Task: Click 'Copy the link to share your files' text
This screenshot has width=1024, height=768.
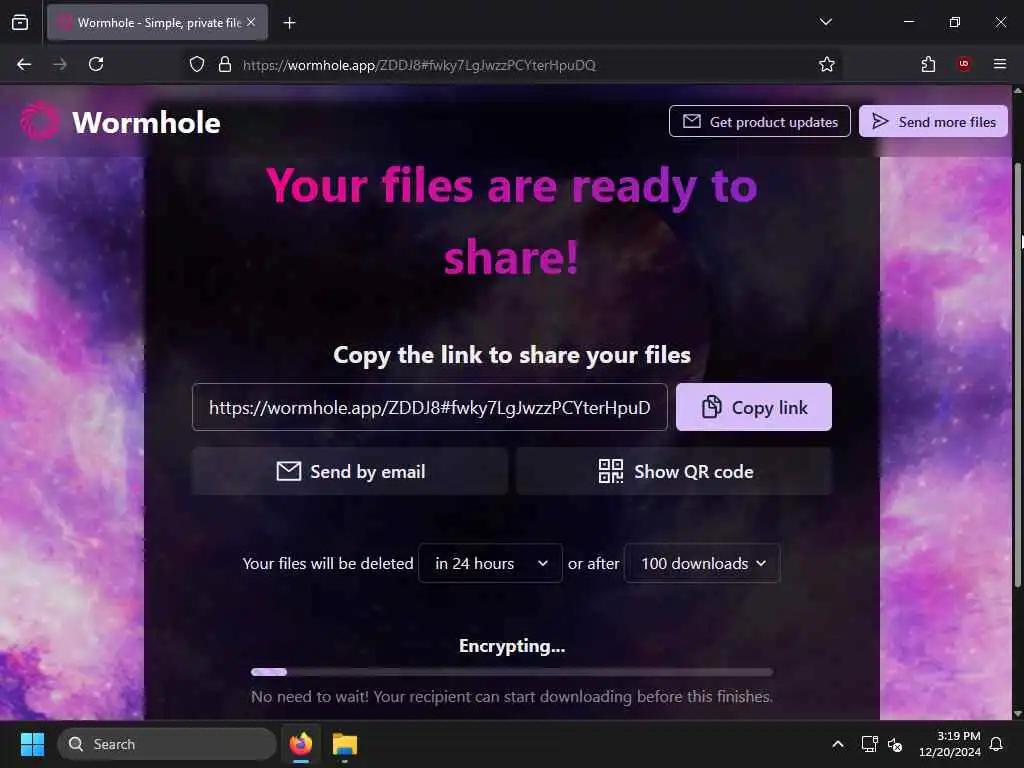Action: click(512, 355)
